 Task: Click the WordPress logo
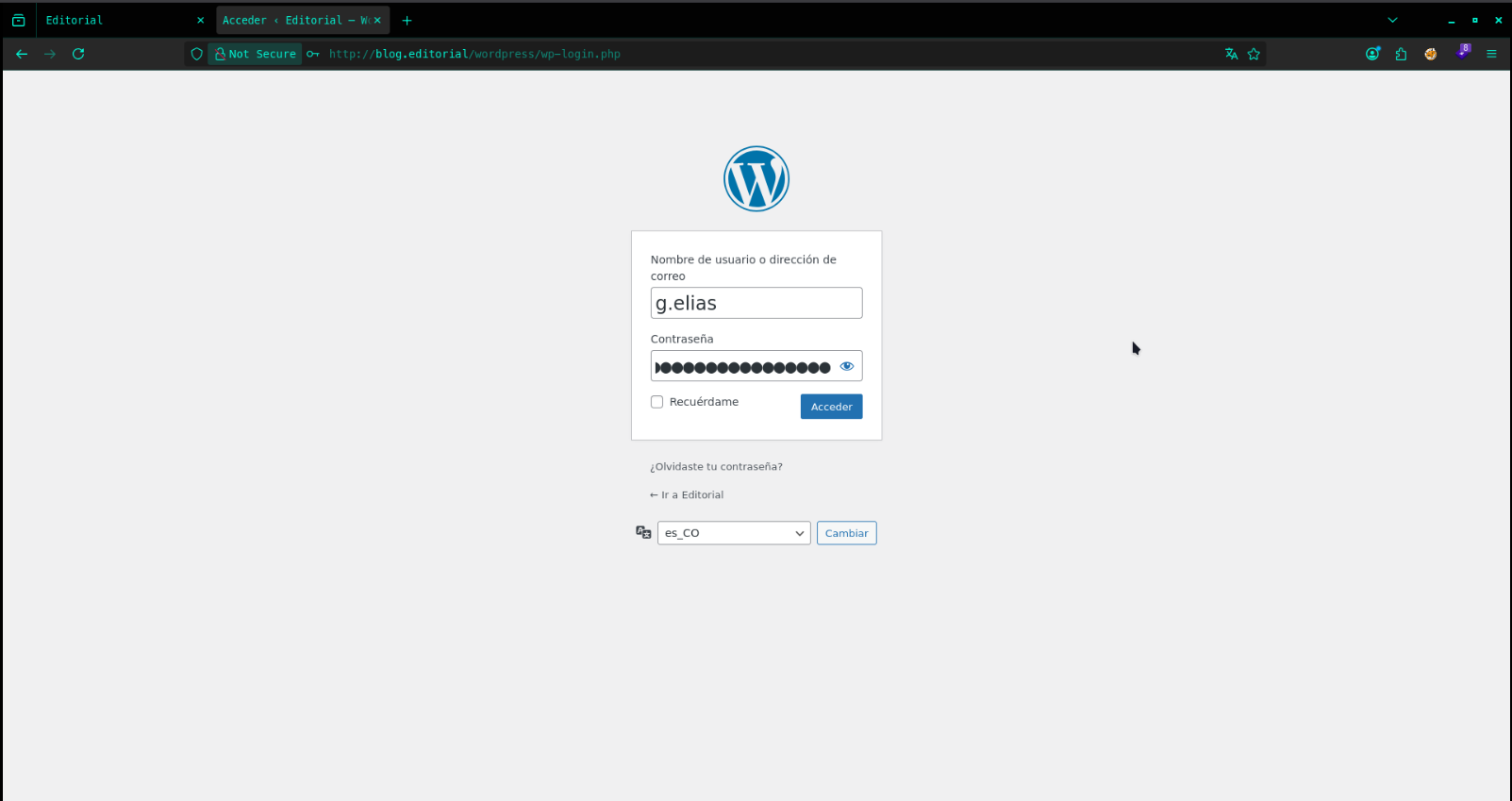click(756, 178)
